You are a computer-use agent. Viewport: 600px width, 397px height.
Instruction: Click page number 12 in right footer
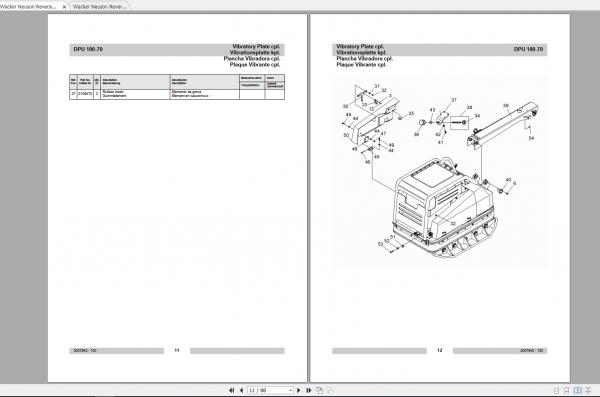coord(440,350)
